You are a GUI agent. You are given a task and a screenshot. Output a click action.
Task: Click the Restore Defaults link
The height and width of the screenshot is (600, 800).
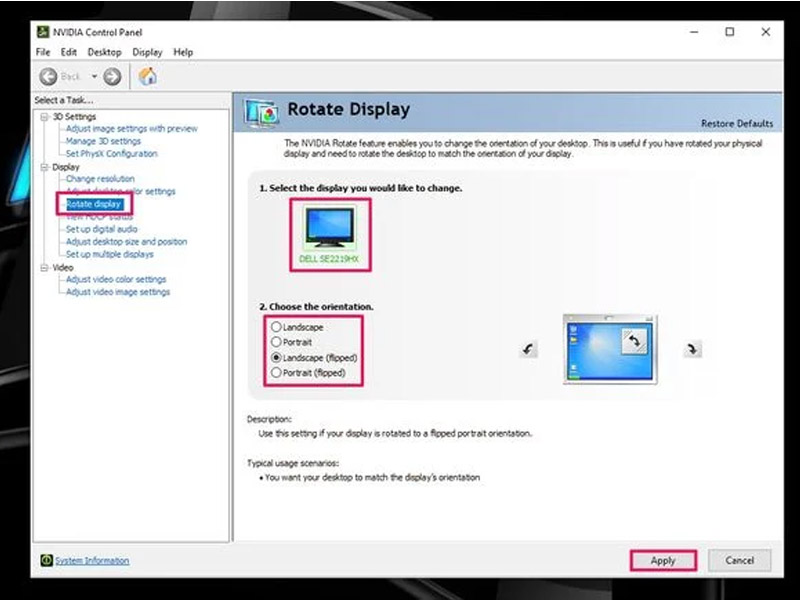pyautogui.click(x=737, y=124)
